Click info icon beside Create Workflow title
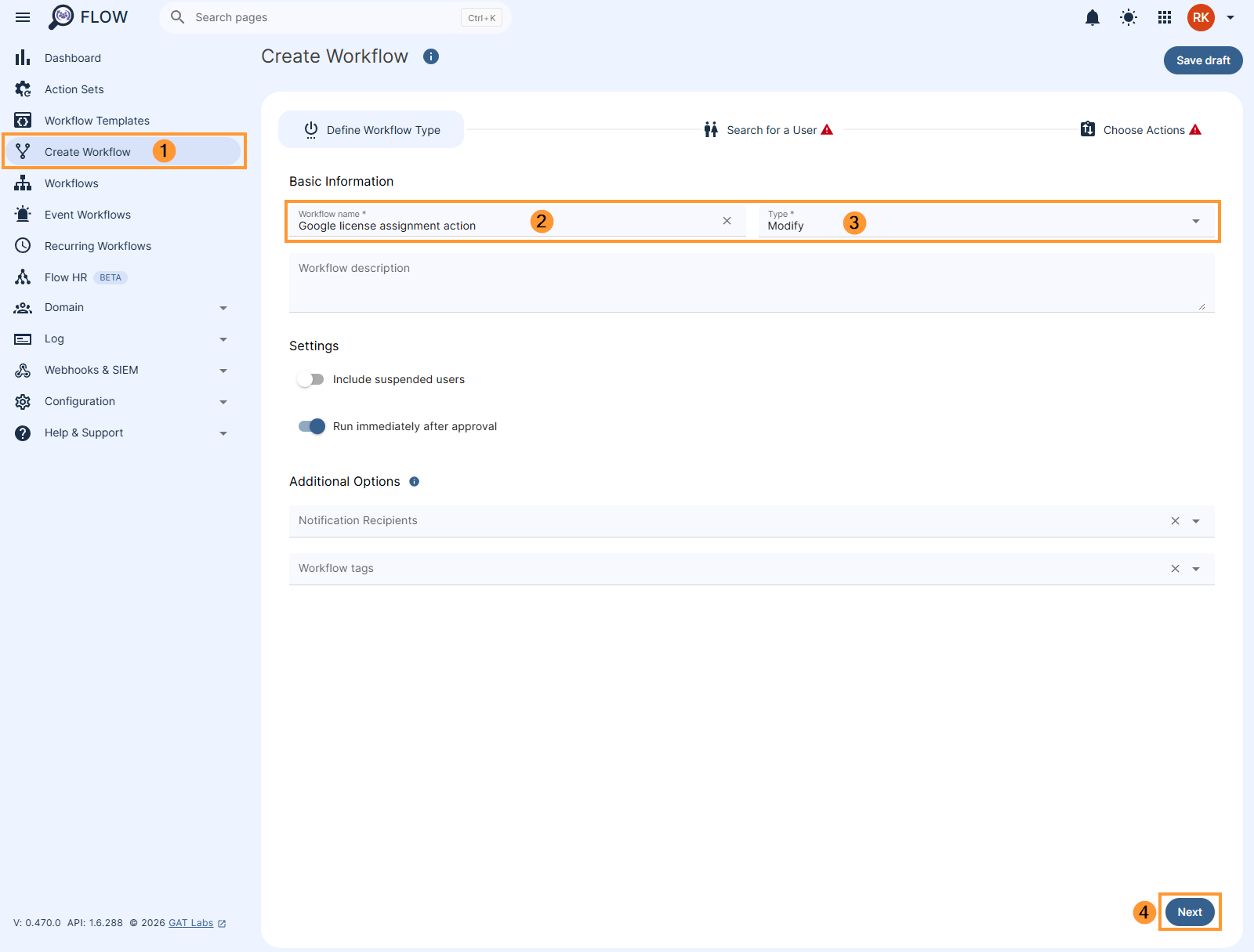The width and height of the screenshot is (1254, 952). 431,56
